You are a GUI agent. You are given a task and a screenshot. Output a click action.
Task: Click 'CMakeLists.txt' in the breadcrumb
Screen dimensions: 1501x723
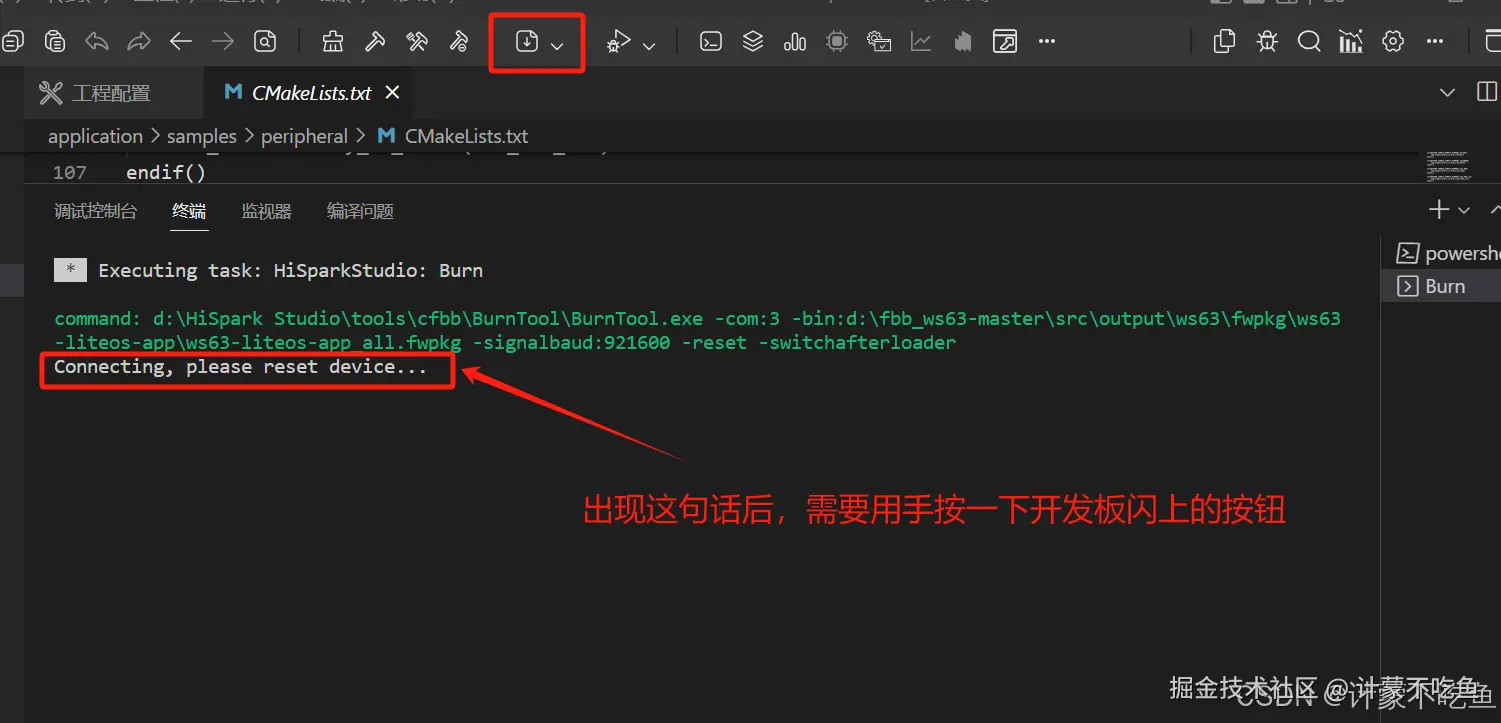[x=466, y=136]
